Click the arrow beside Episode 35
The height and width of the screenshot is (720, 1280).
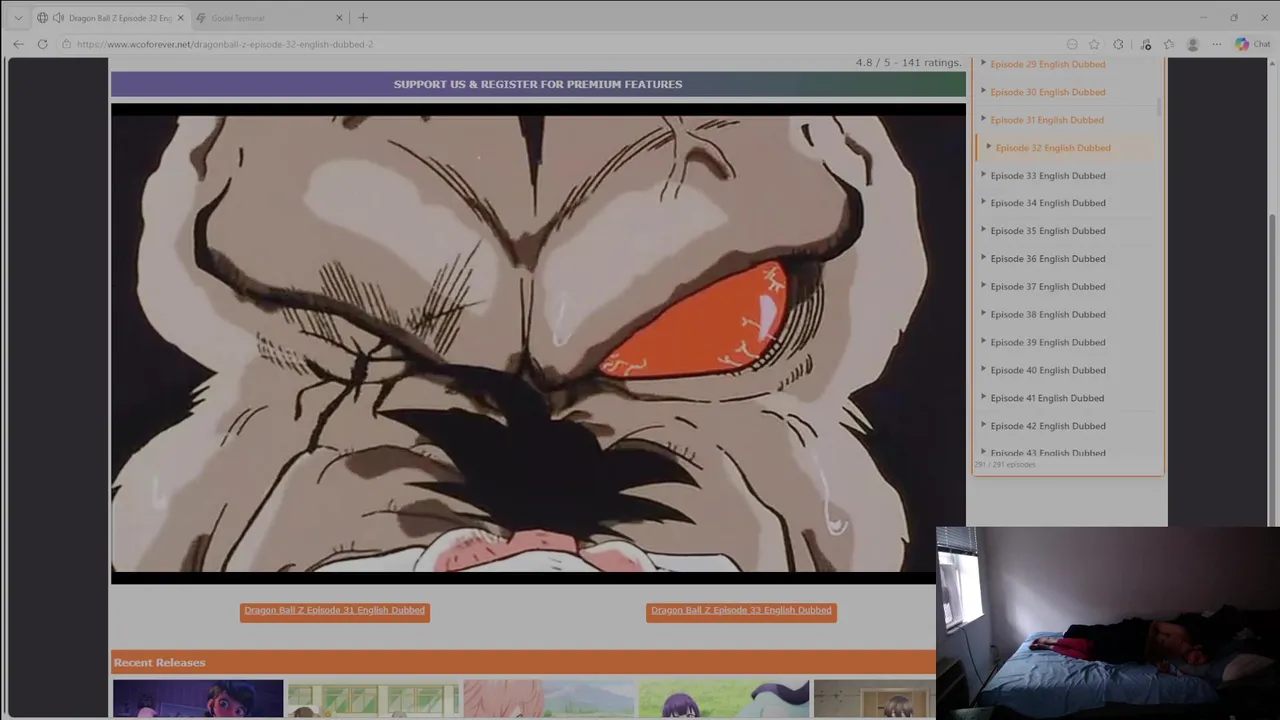click(x=983, y=230)
